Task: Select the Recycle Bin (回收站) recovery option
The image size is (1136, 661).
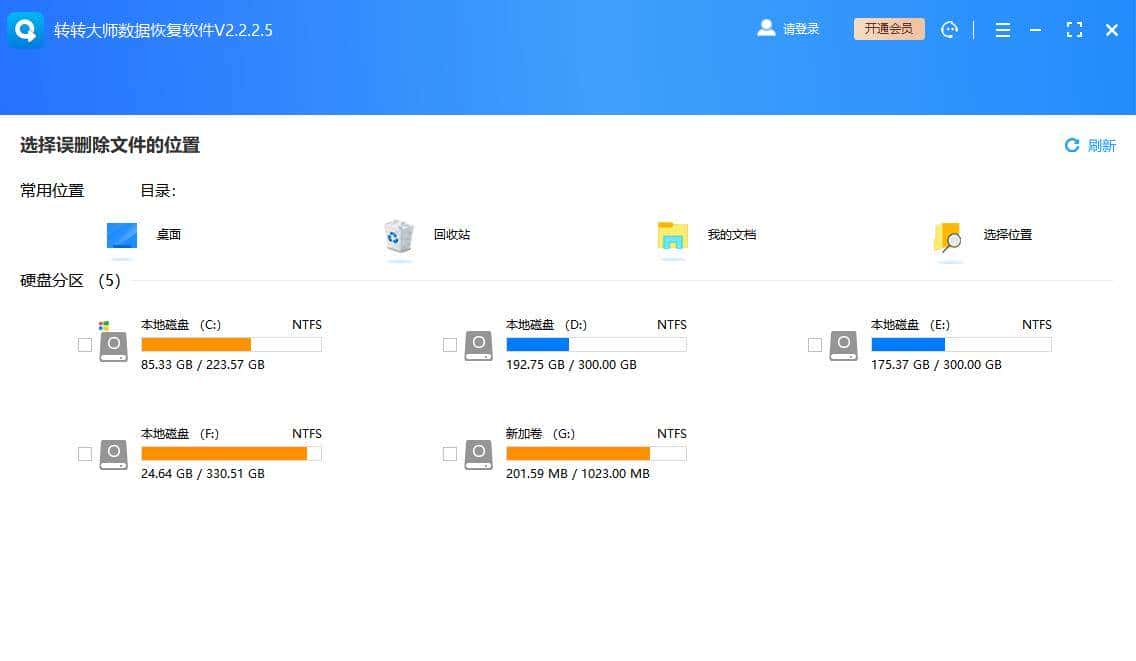Action: pos(398,236)
